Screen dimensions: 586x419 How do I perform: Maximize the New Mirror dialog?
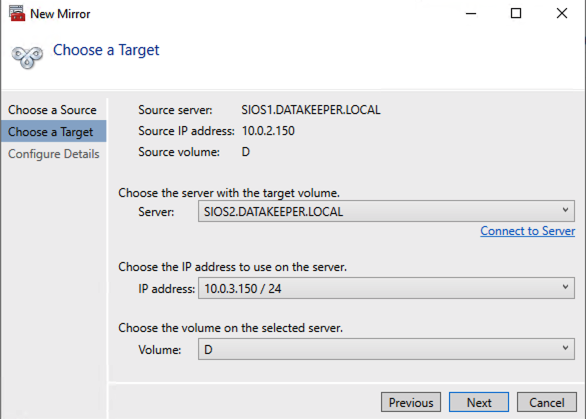coord(516,13)
